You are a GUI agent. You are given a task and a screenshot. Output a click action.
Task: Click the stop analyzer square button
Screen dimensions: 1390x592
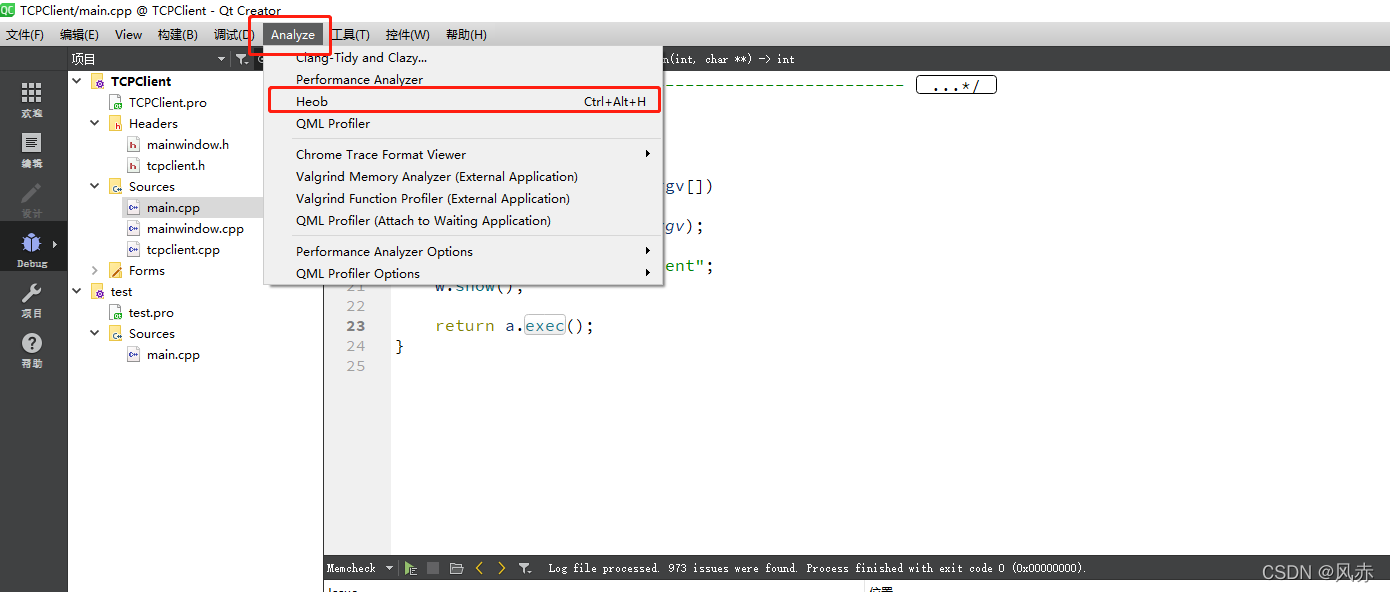(x=433, y=568)
